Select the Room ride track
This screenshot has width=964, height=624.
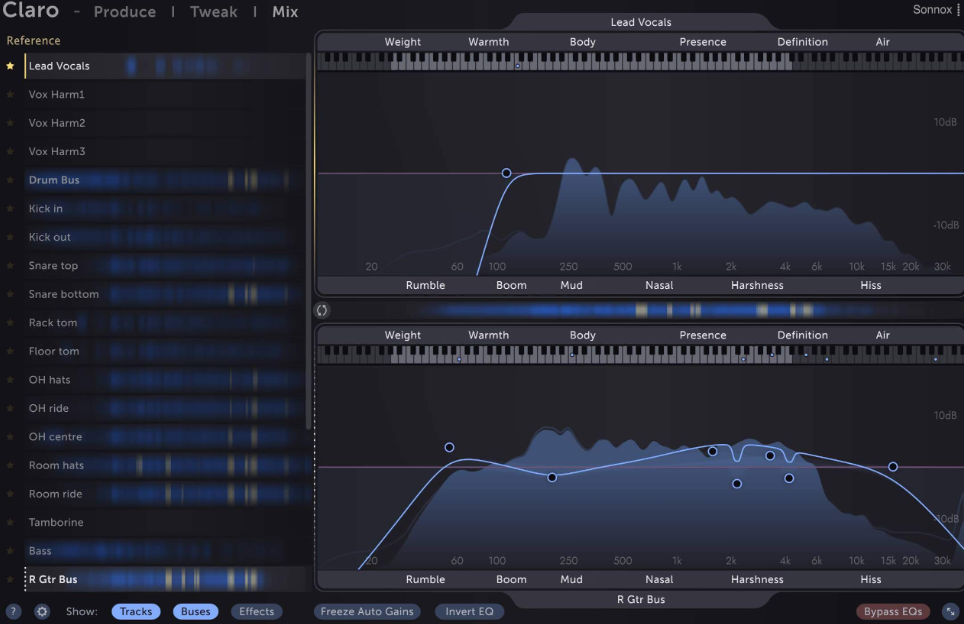click(x=165, y=494)
